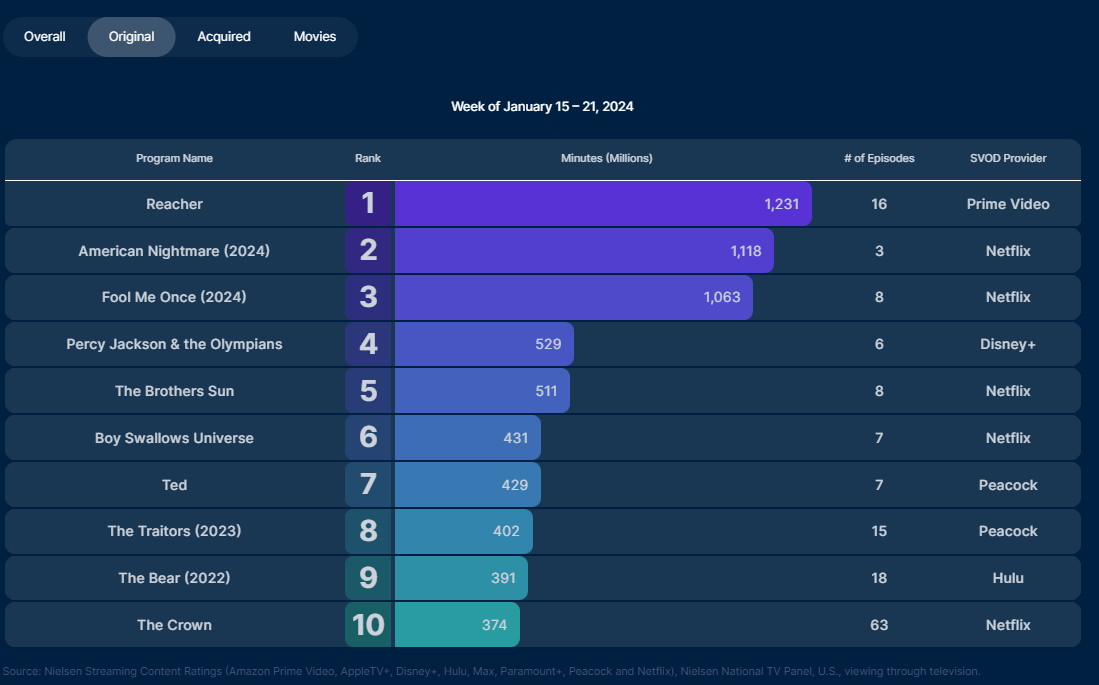1099x685 pixels.
Task: Click the Reacher program name
Action: pos(174,204)
